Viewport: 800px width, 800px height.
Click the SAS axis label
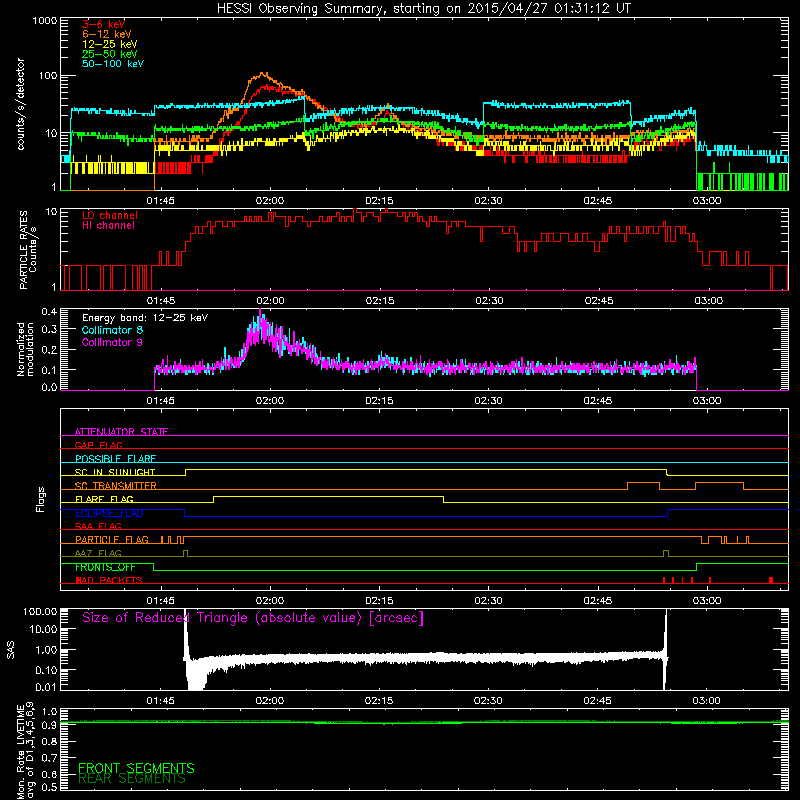(x=11, y=650)
